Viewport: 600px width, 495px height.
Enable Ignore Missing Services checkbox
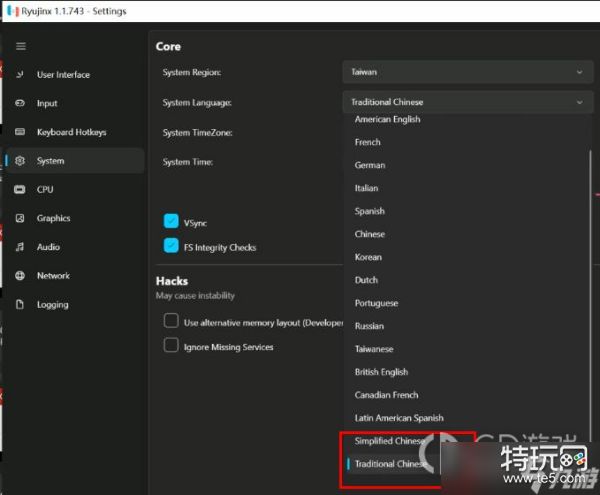click(171, 346)
